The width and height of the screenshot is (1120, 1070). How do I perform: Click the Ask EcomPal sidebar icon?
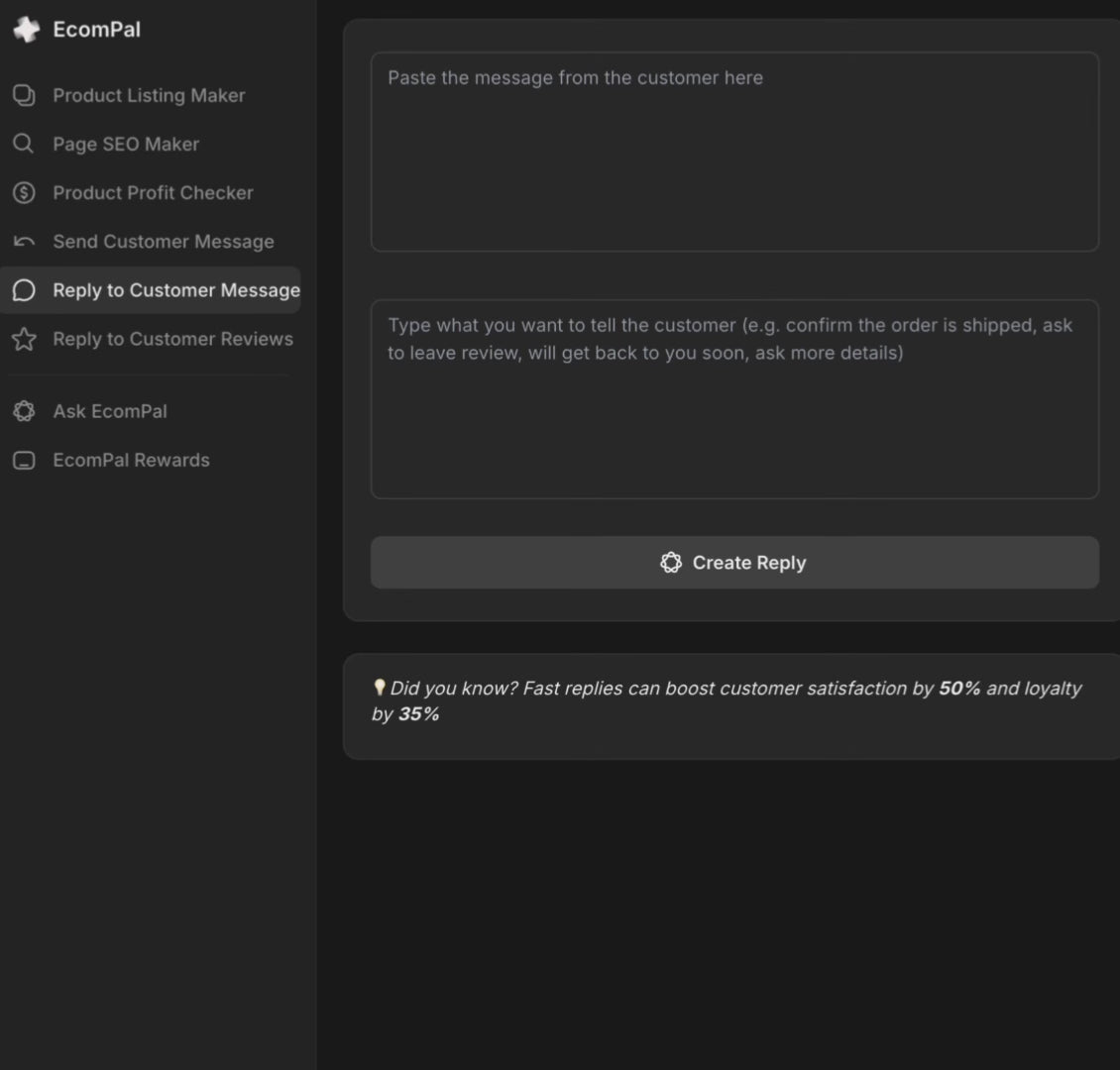24,411
